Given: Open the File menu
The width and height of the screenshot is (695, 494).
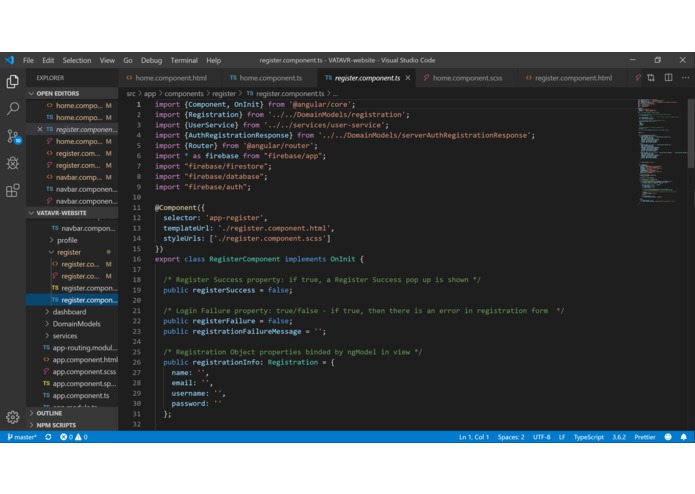Looking at the screenshot, I should click(28, 60).
